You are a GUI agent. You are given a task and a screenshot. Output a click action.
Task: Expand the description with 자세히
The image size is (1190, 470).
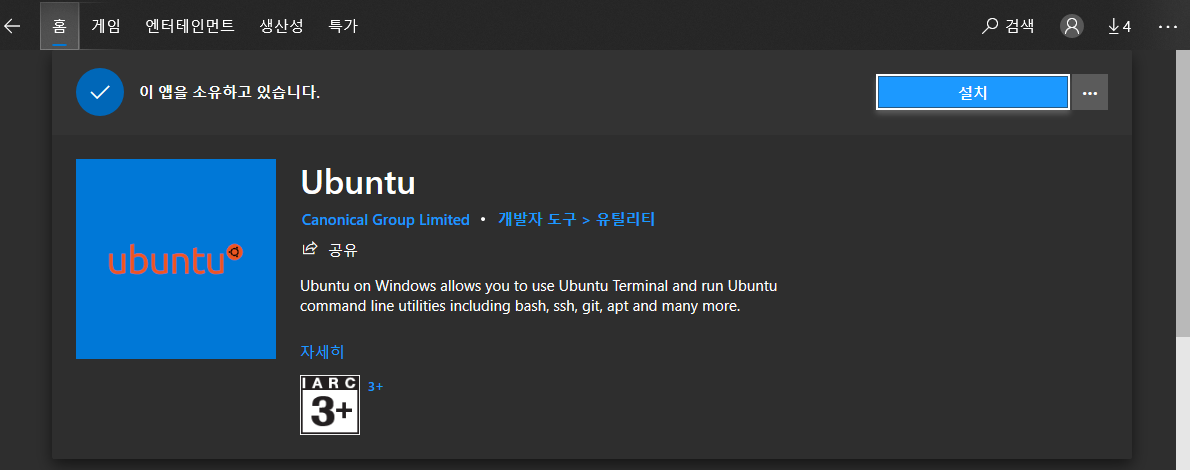[323, 352]
